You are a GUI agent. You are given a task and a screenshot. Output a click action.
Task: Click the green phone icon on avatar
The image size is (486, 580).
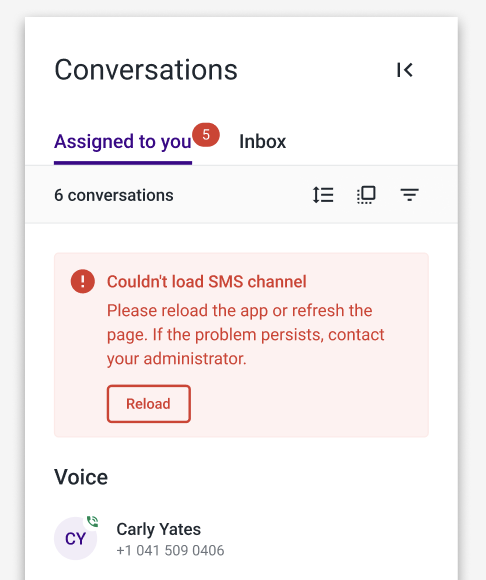click(x=92, y=522)
